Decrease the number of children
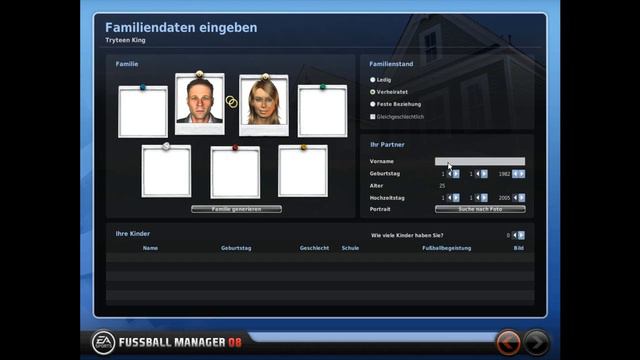Image resolution: width=640 pixels, height=360 pixels. [x=515, y=236]
